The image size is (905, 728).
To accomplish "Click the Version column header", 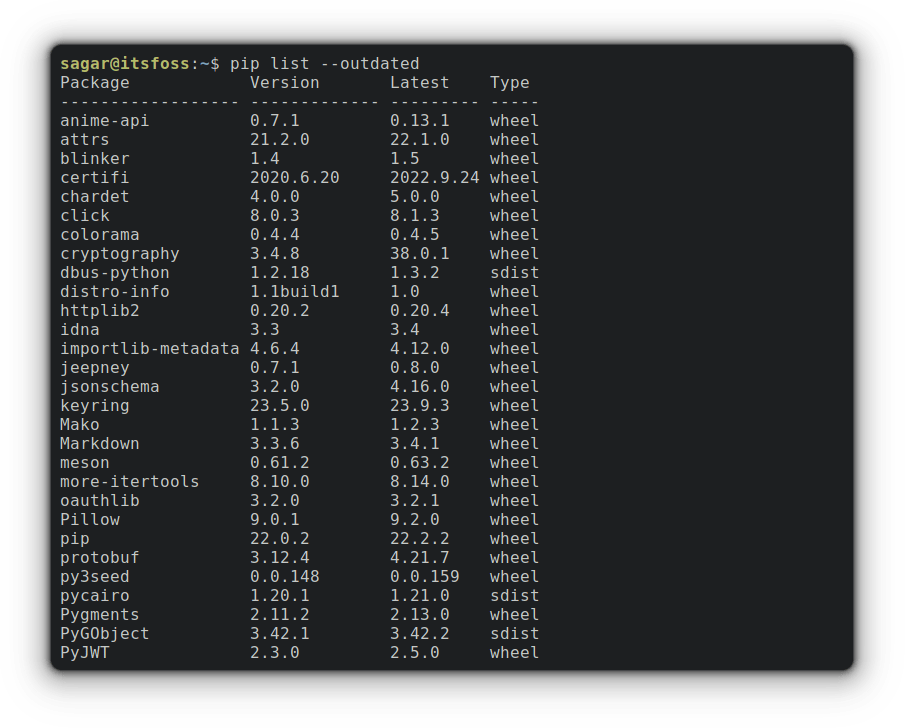I will point(284,83).
